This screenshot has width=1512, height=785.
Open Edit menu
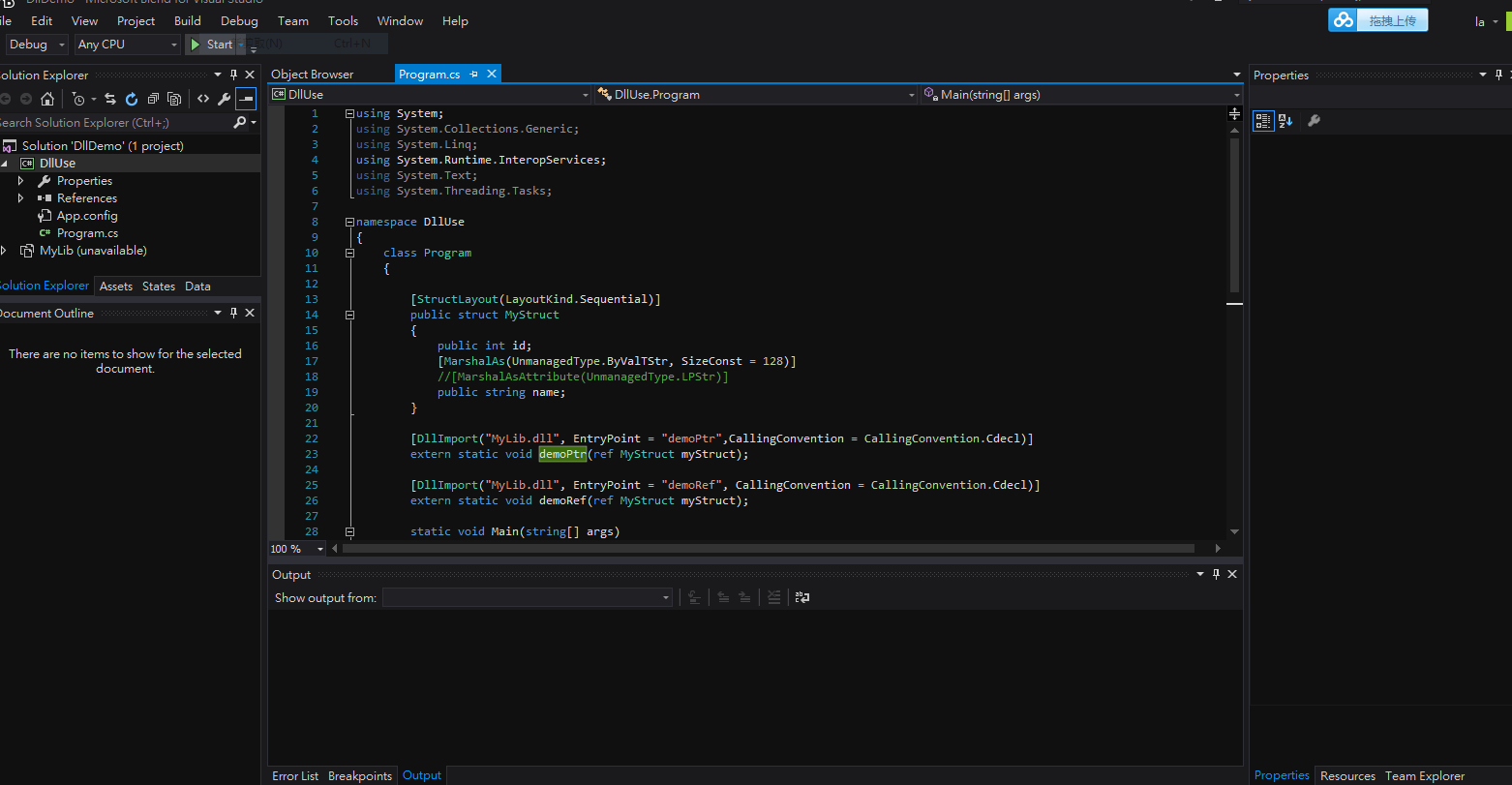coord(42,20)
